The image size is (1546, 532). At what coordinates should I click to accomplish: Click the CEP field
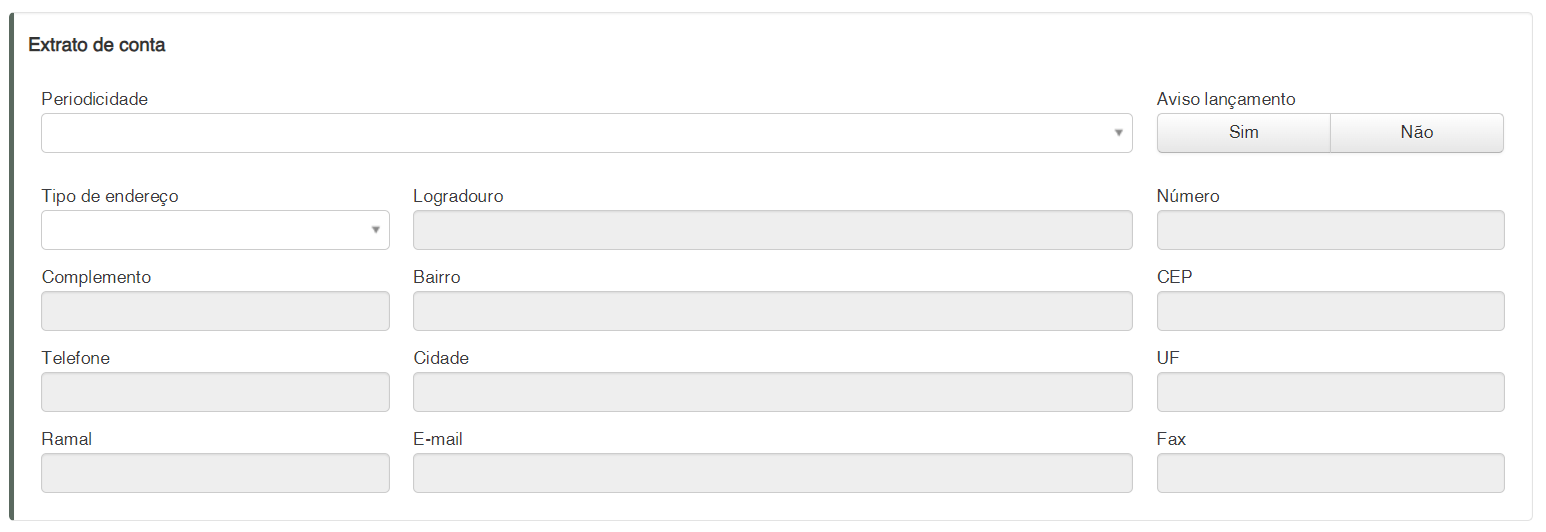click(x=1330, y=311)
